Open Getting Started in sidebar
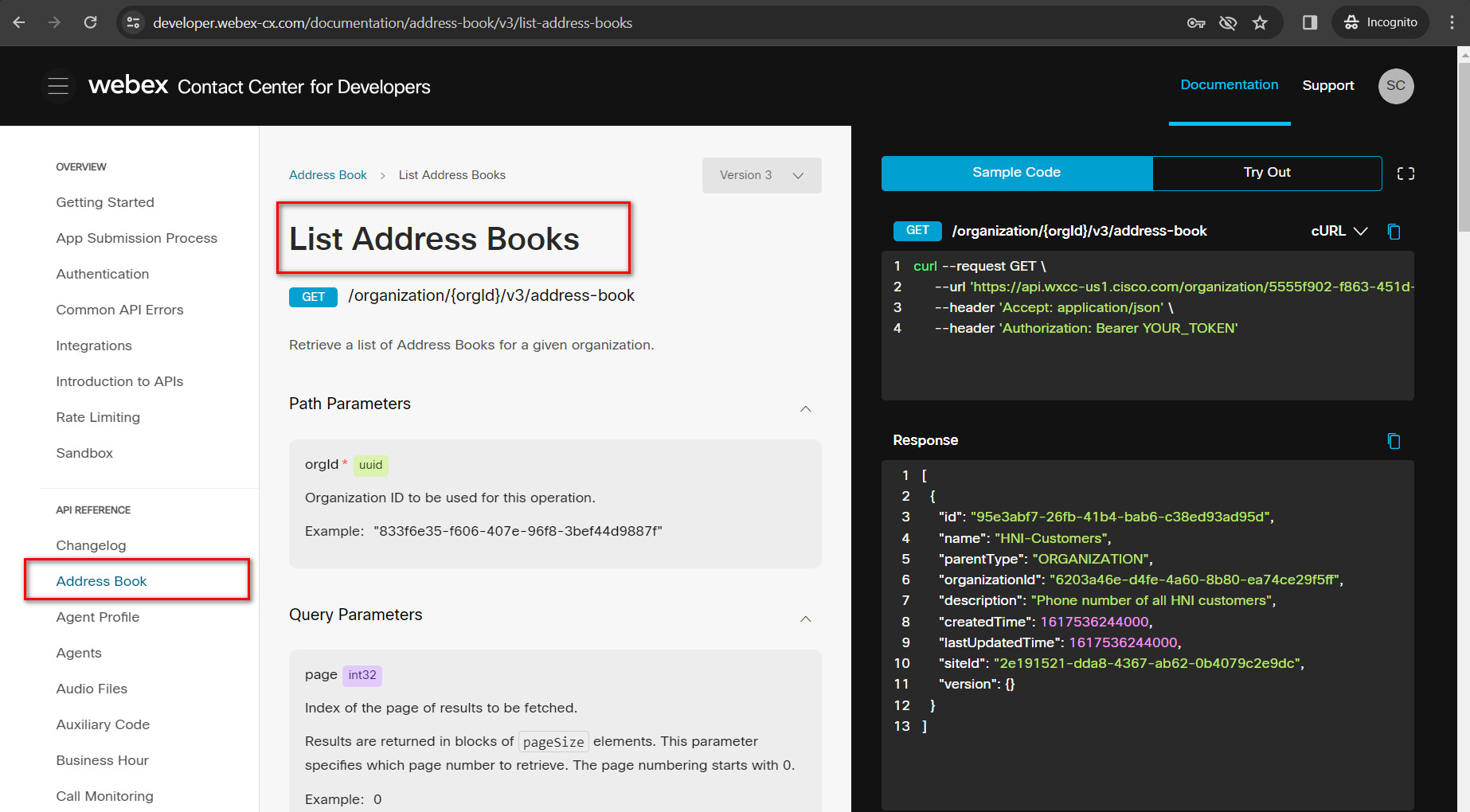 coord(105,202)
